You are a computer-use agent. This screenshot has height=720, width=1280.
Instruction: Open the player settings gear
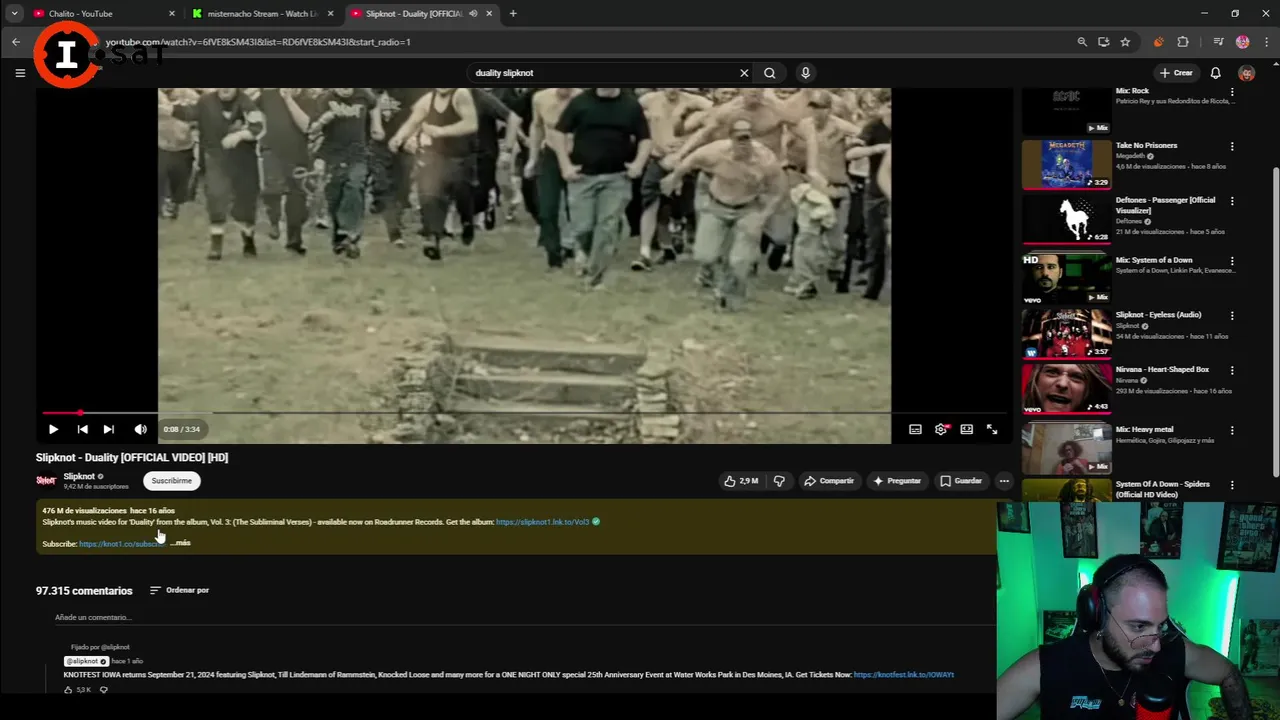tap(941, 429)
